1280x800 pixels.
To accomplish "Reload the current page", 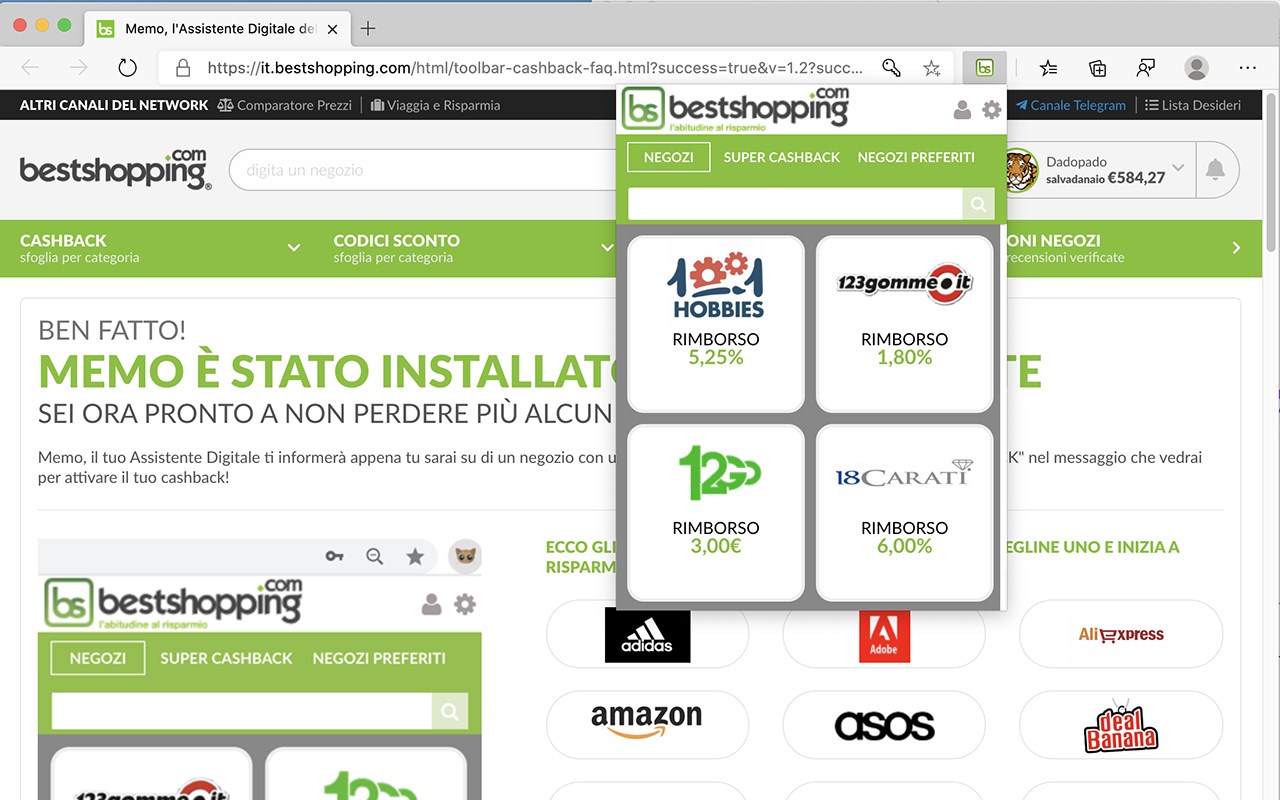I will coord(127,68).
